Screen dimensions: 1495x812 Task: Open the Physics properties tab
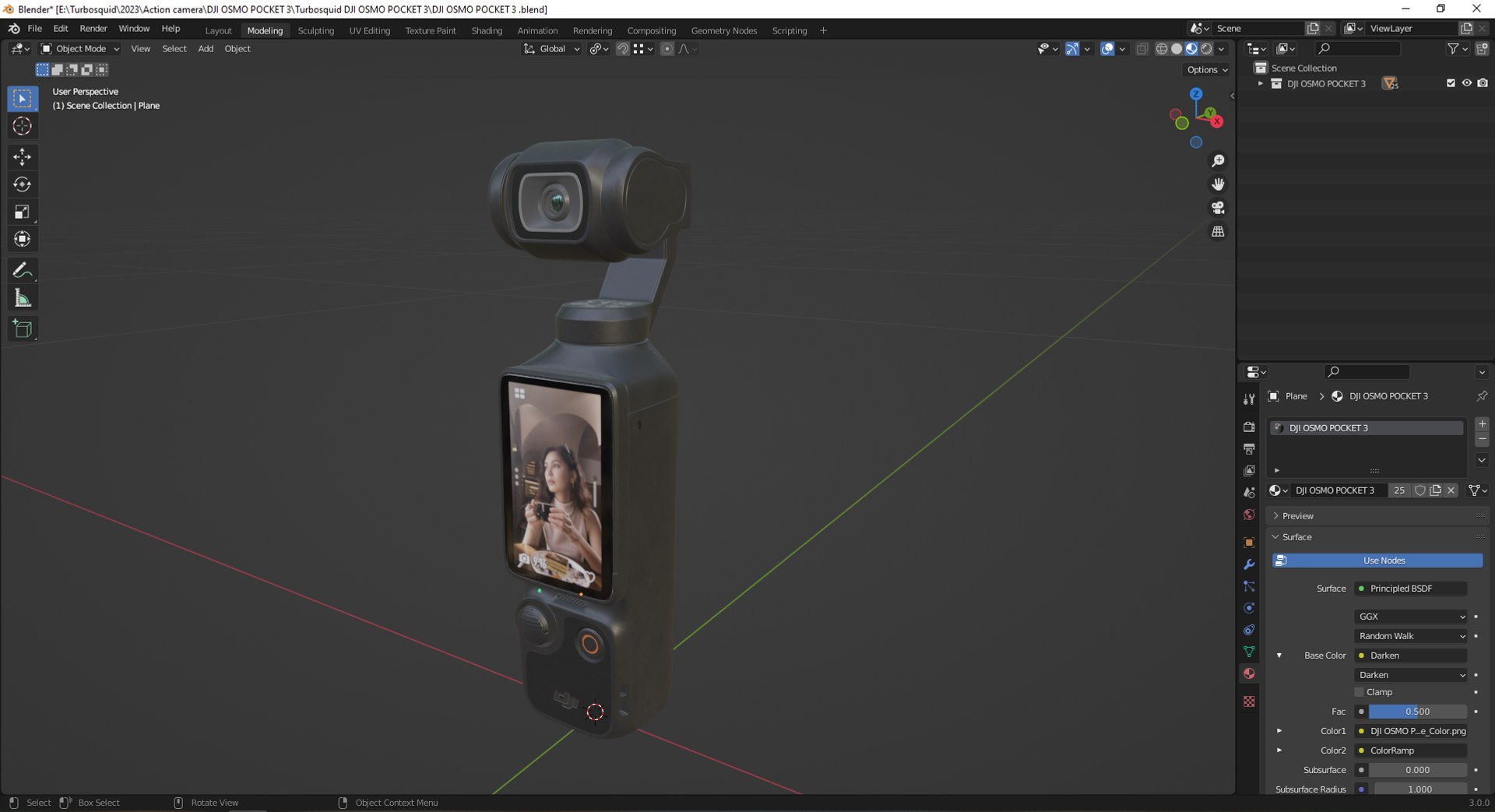click(x=1249, y=608)
